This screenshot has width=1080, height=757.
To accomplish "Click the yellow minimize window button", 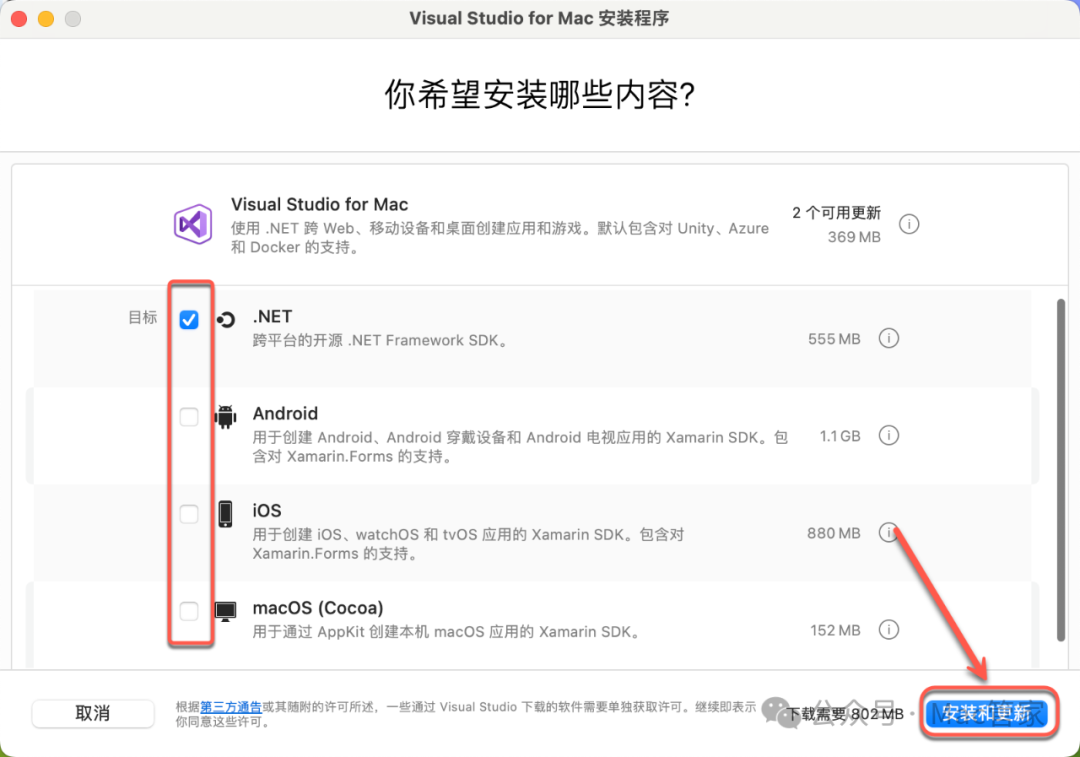I will coord(46,19).
